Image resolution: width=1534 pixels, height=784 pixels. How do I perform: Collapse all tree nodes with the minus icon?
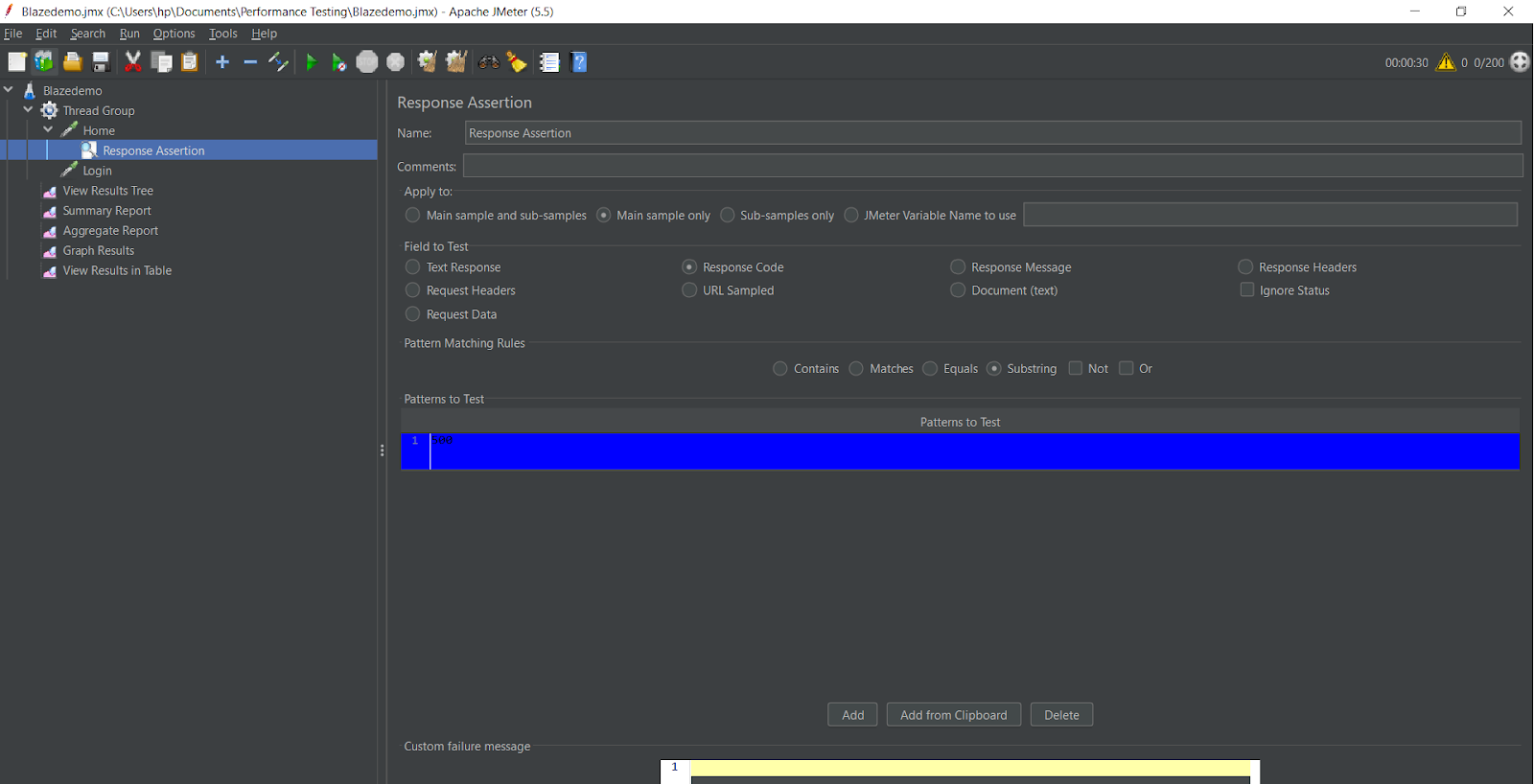click(250, 62)
